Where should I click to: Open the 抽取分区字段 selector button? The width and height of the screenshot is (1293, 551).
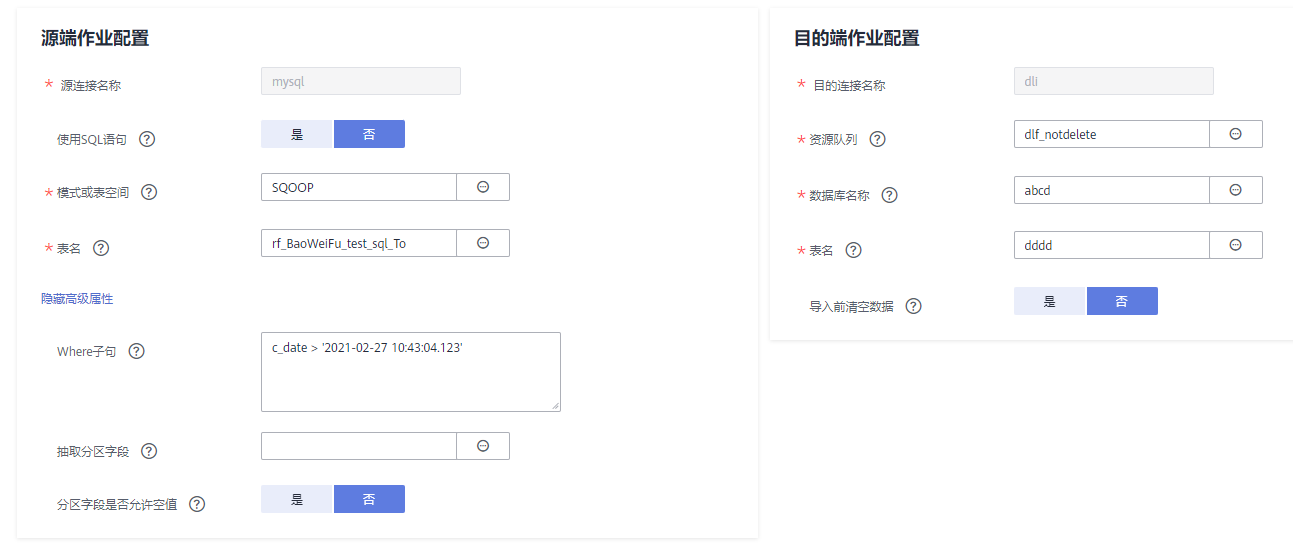coord(483,446)
